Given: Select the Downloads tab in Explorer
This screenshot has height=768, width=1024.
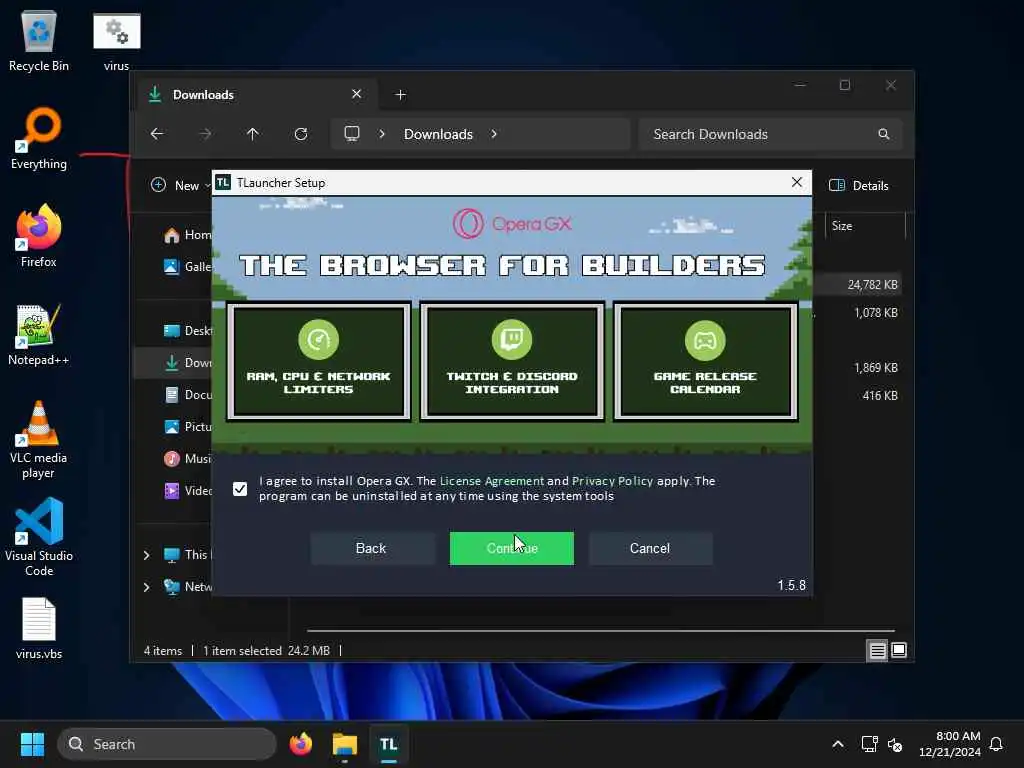Looking at the screenshot, I should click(258, 95).
